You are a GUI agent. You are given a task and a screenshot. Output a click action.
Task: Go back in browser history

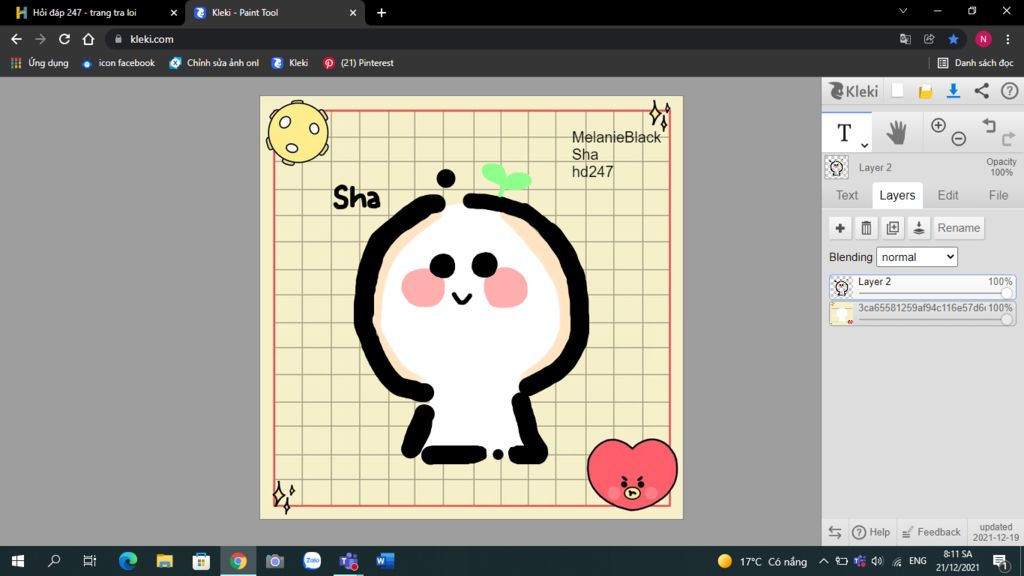[x=16, y=39]
